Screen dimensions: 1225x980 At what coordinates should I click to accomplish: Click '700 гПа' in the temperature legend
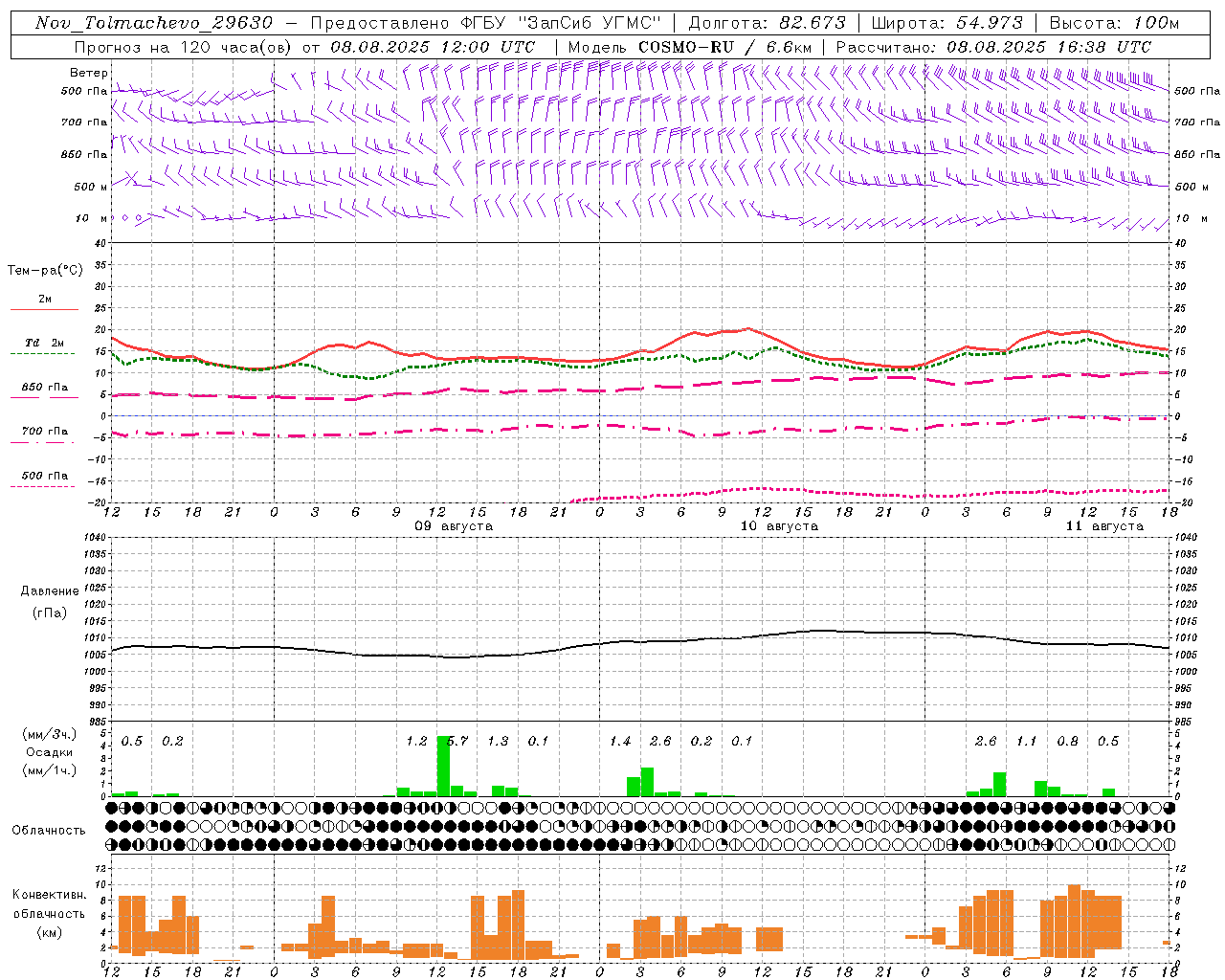click(x=45, y=432)
